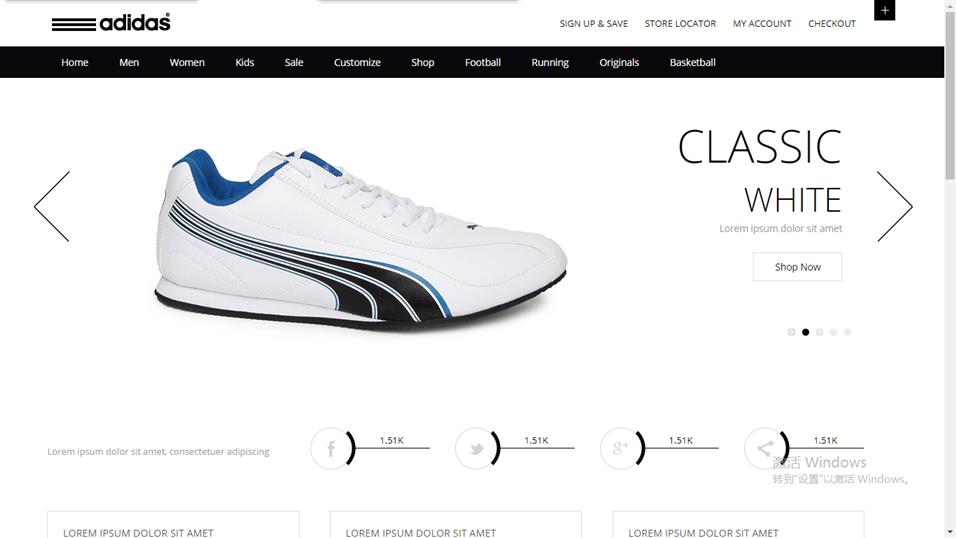The width and height of the screenshot is (956, 538).
Task: Open the Sign Up & Save link
Action: 594,23
